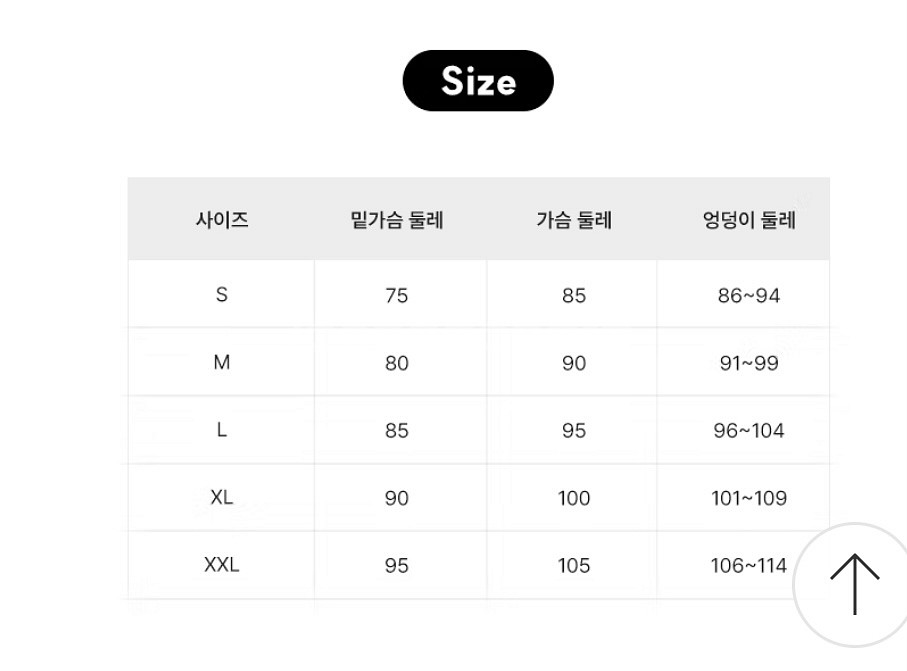Click the value 75 in the S row
Image resolution: width=907 pixels, height=671 pixels.
(x=398, y=295)
